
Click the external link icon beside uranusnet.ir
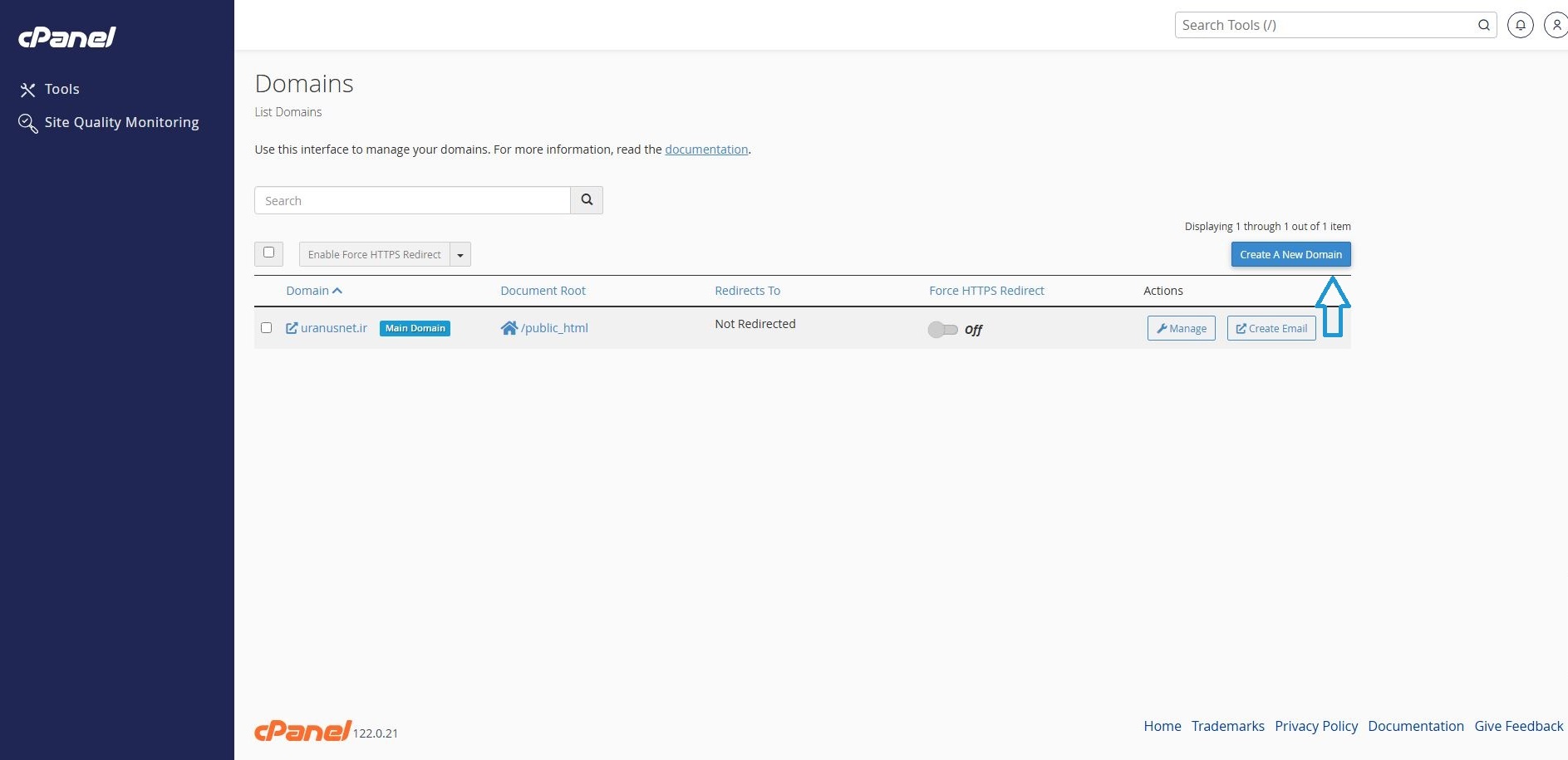coord(292,328)
